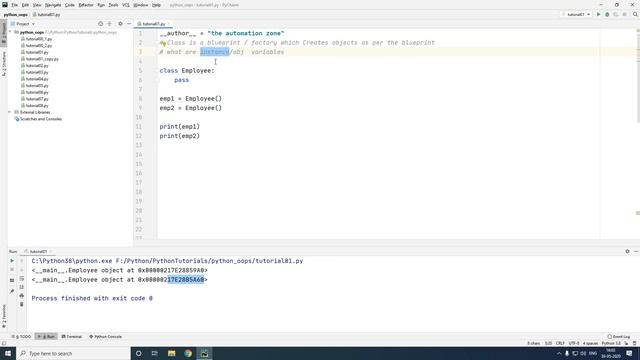Viewport: 640px width, 360px height.
Task: Open the Python Console tool window
Action: pyautogui.click(x=105, y=337)
